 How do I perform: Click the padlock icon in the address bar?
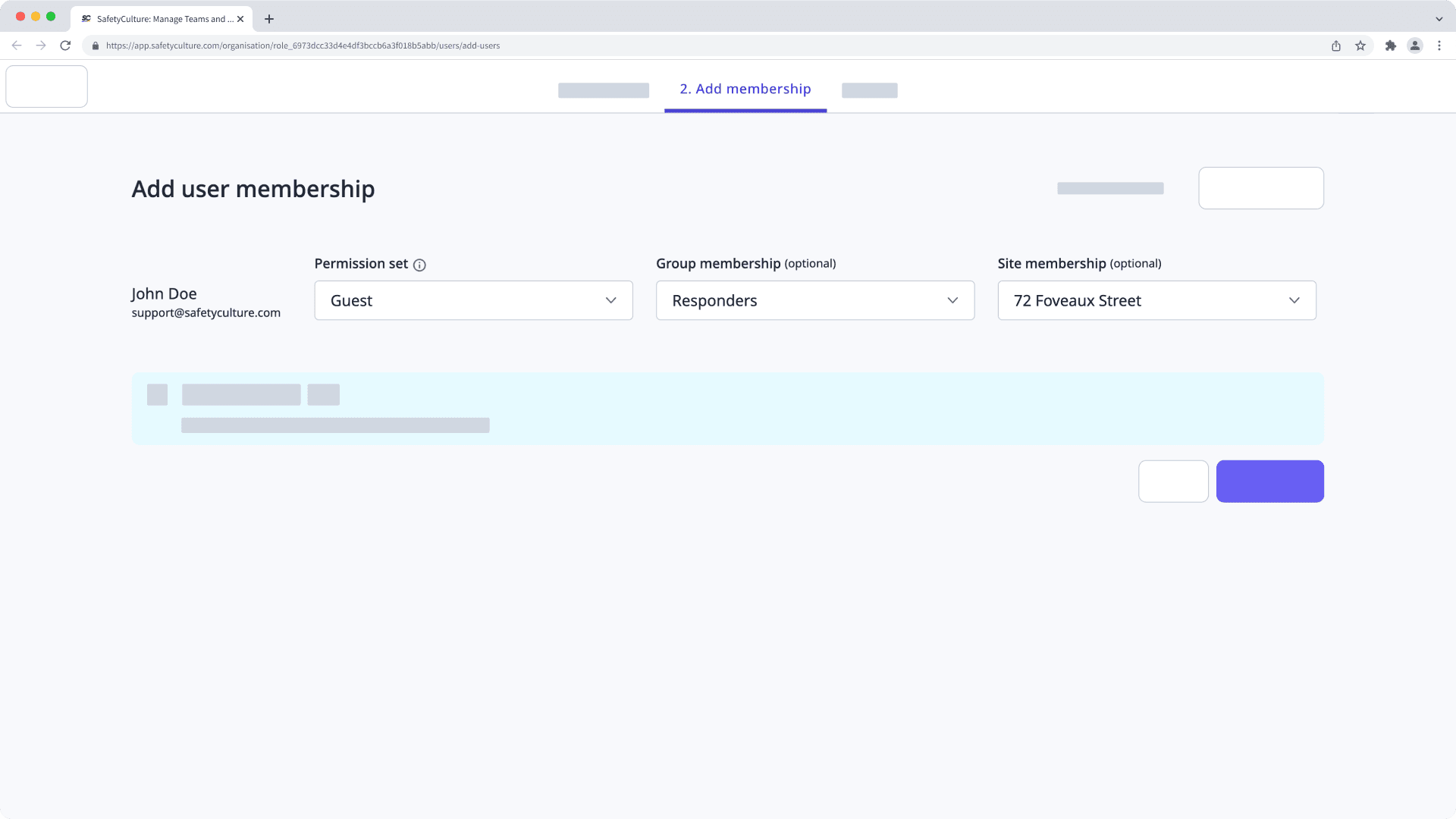(x=96, y=45)
